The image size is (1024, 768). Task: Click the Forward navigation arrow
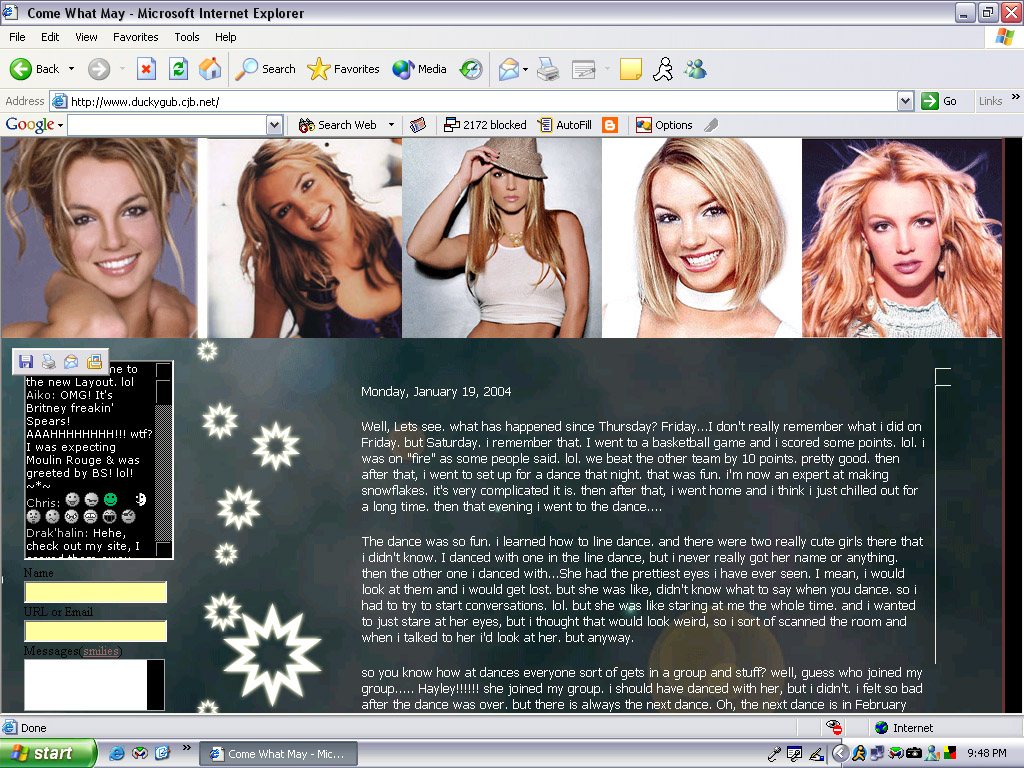99,69
